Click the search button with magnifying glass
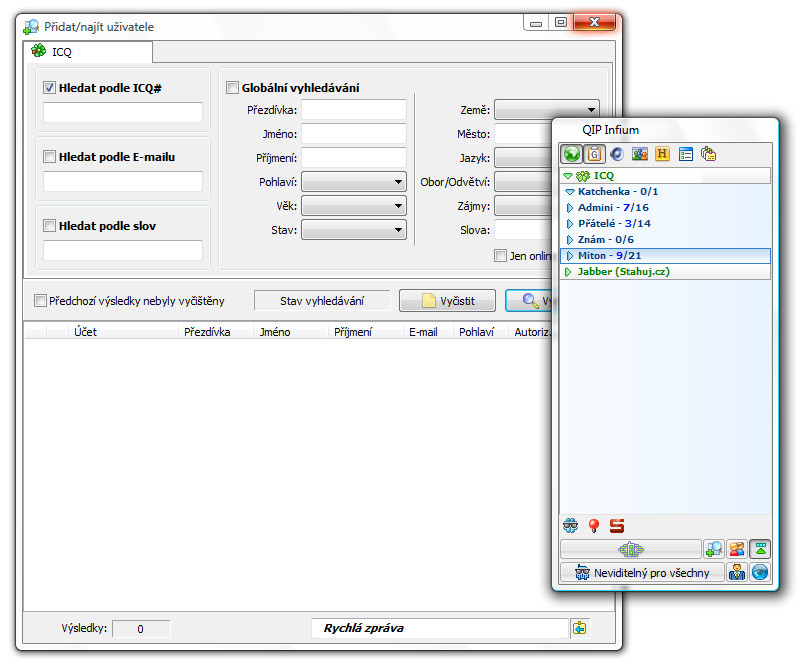 tap(529, 300)
